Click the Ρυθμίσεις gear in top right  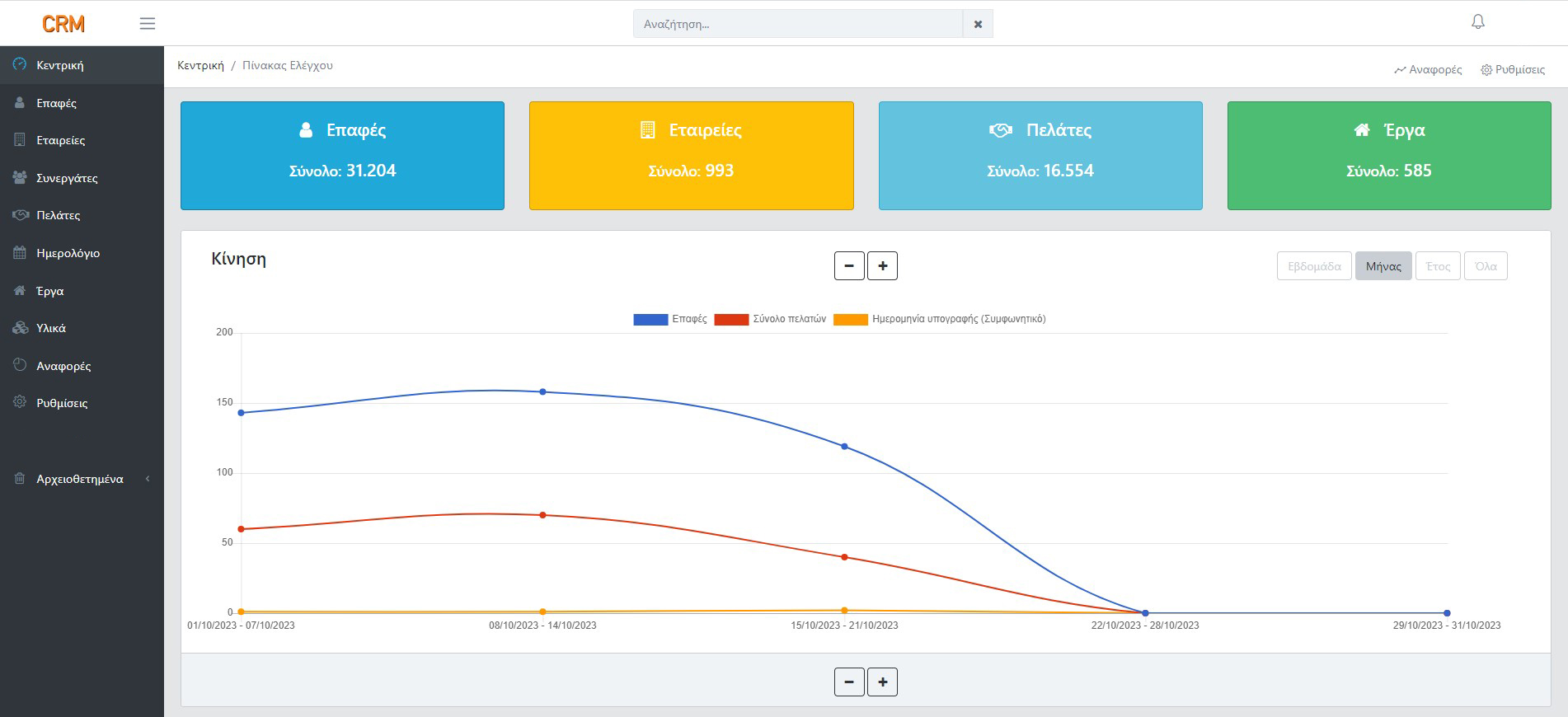1513,70
